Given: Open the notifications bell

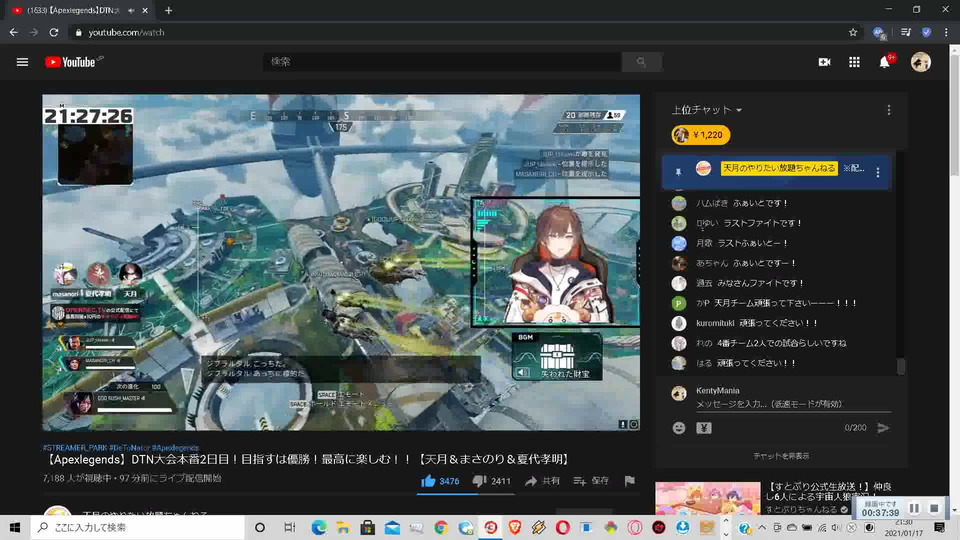Looking at the screenshot, I should [884, 62].
